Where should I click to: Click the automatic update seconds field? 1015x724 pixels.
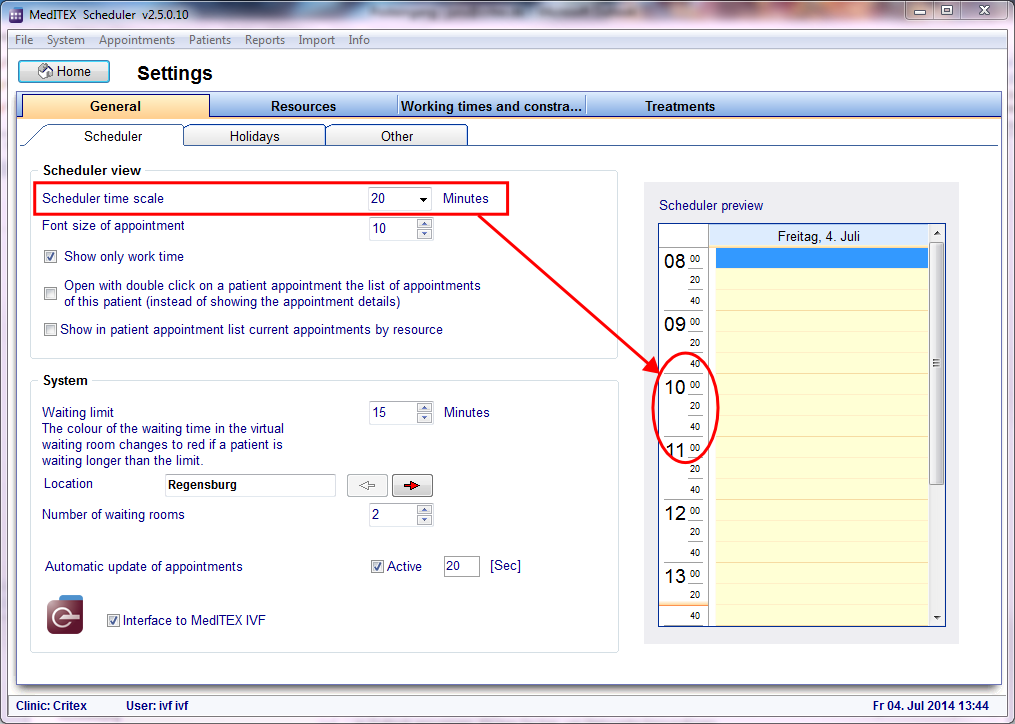[x=462, y=566]
